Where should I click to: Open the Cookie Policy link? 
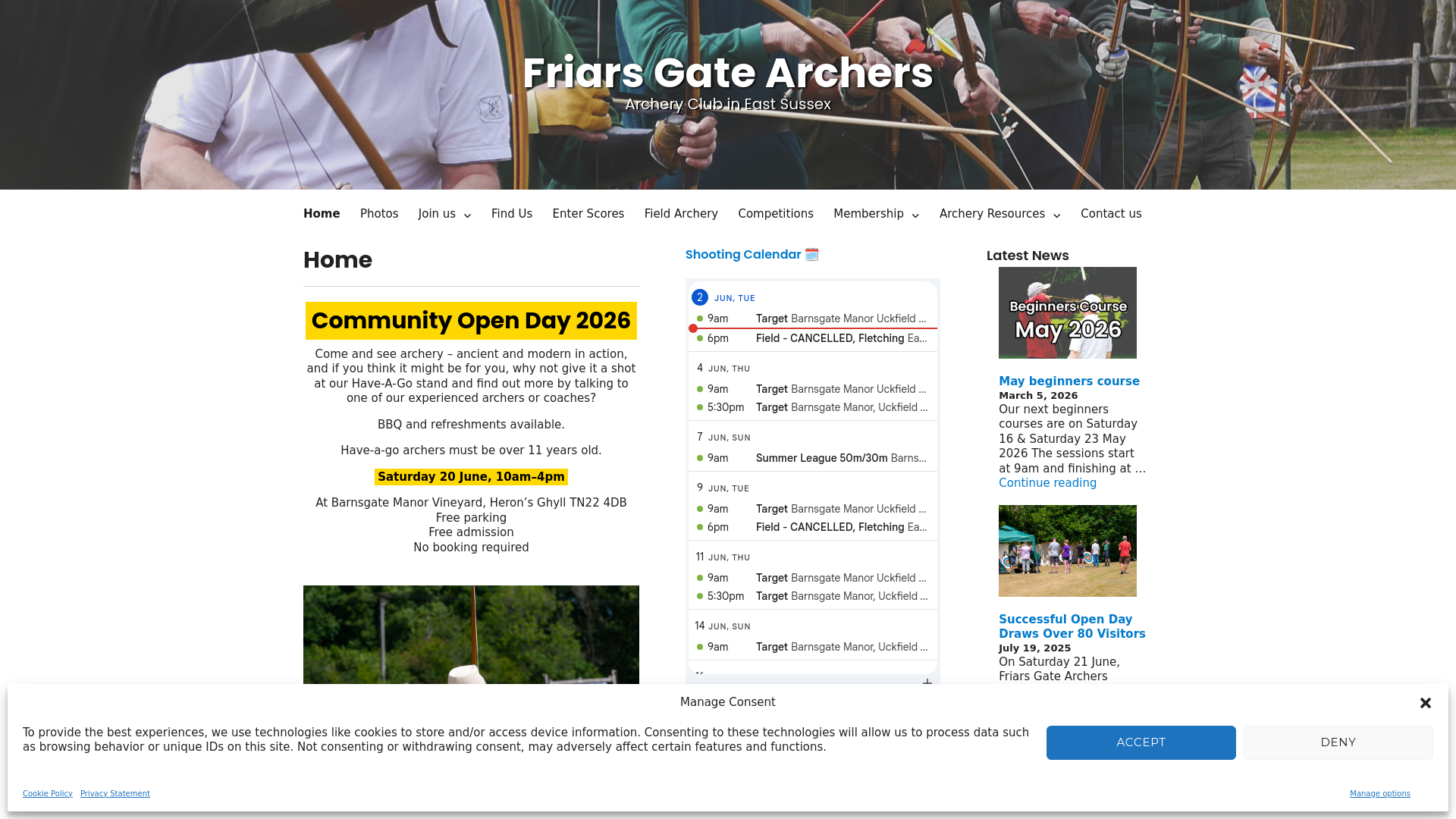point(48,794)
